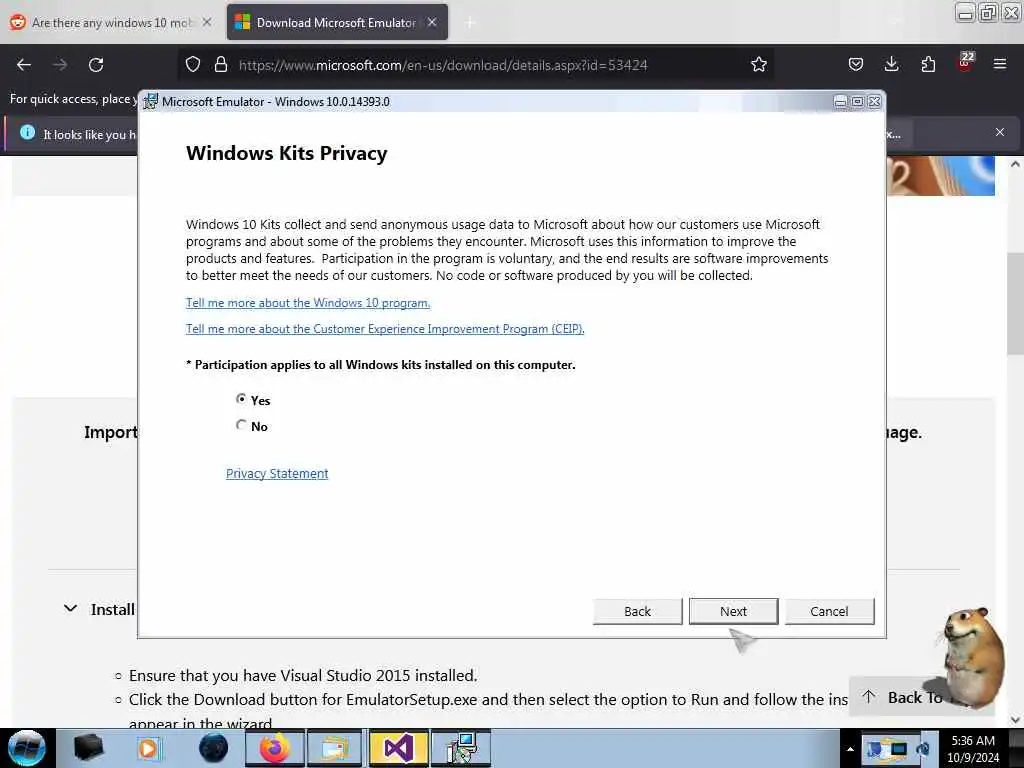Image resolution: width=1024 pixels, height=768 pixels.
Task: Collapse the Install section chevron
Action: [x=70, y=609]
